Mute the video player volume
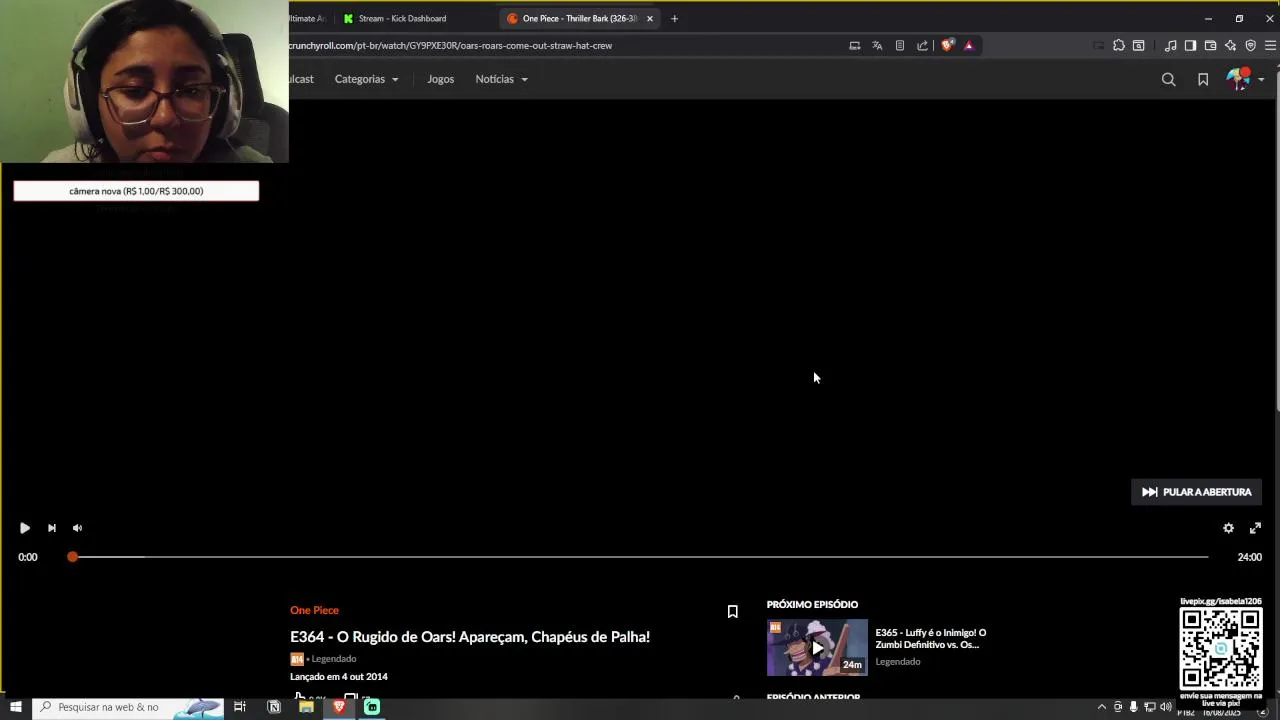The height and width of the screenshot is (720, 1280). point(77,528)
